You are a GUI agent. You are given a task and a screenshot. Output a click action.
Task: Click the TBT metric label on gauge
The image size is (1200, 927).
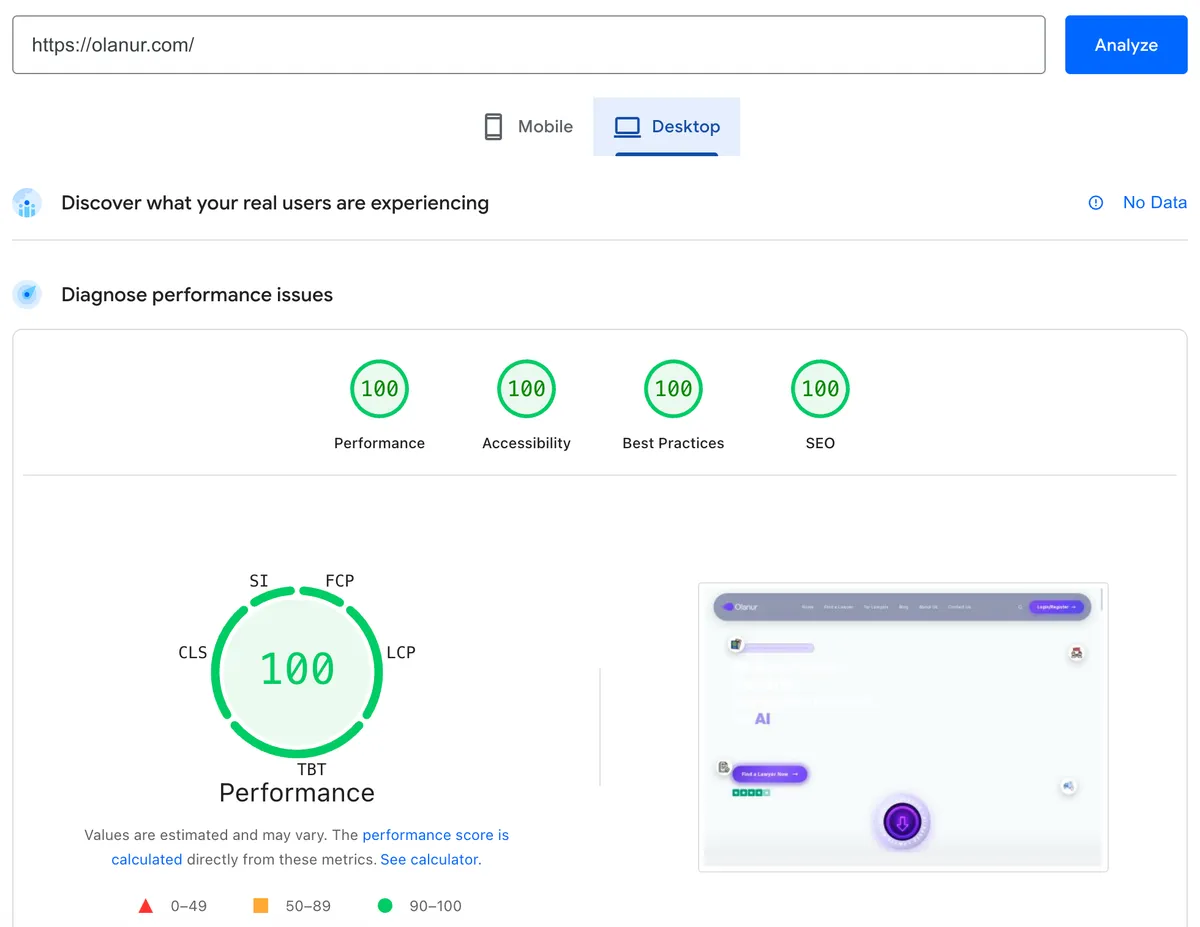311,769
